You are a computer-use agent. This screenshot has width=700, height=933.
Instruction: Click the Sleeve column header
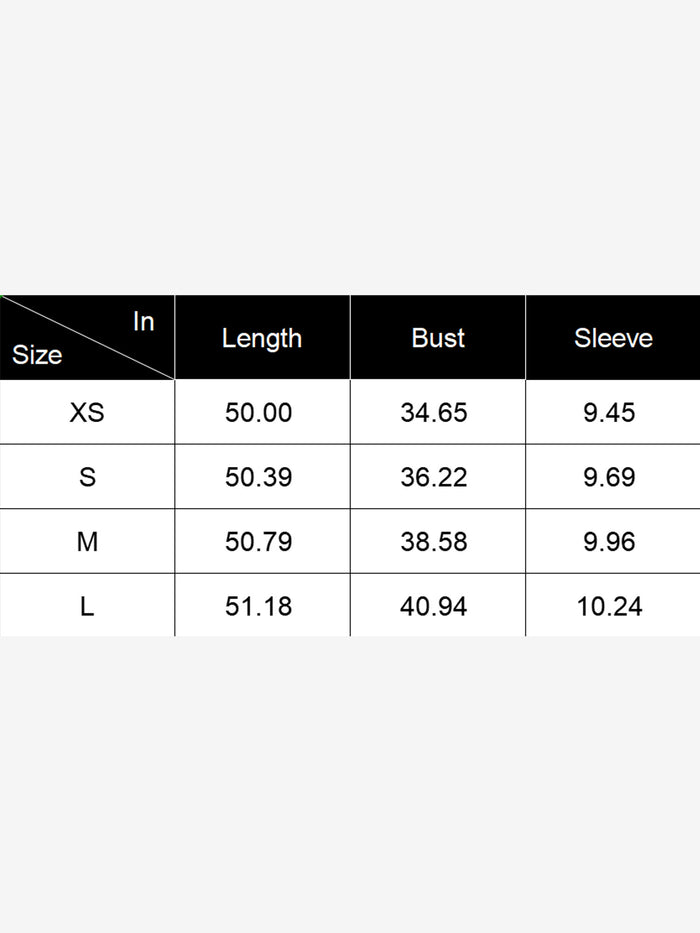click(x=613, y=338)
